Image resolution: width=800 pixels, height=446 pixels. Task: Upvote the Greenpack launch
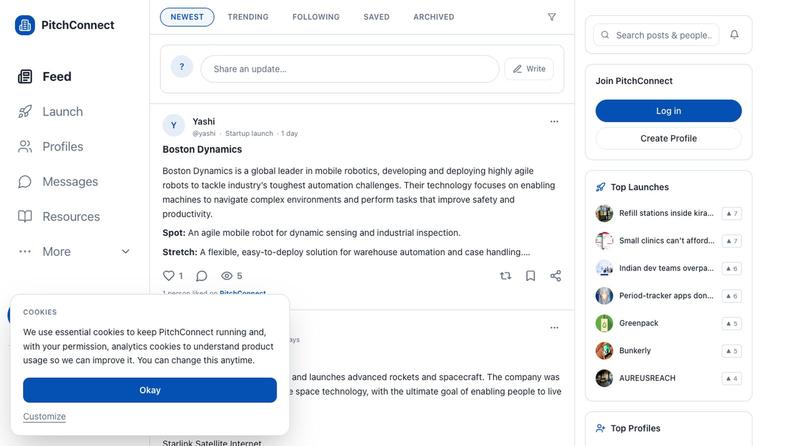pyautogui.click(x=732, y=324)
